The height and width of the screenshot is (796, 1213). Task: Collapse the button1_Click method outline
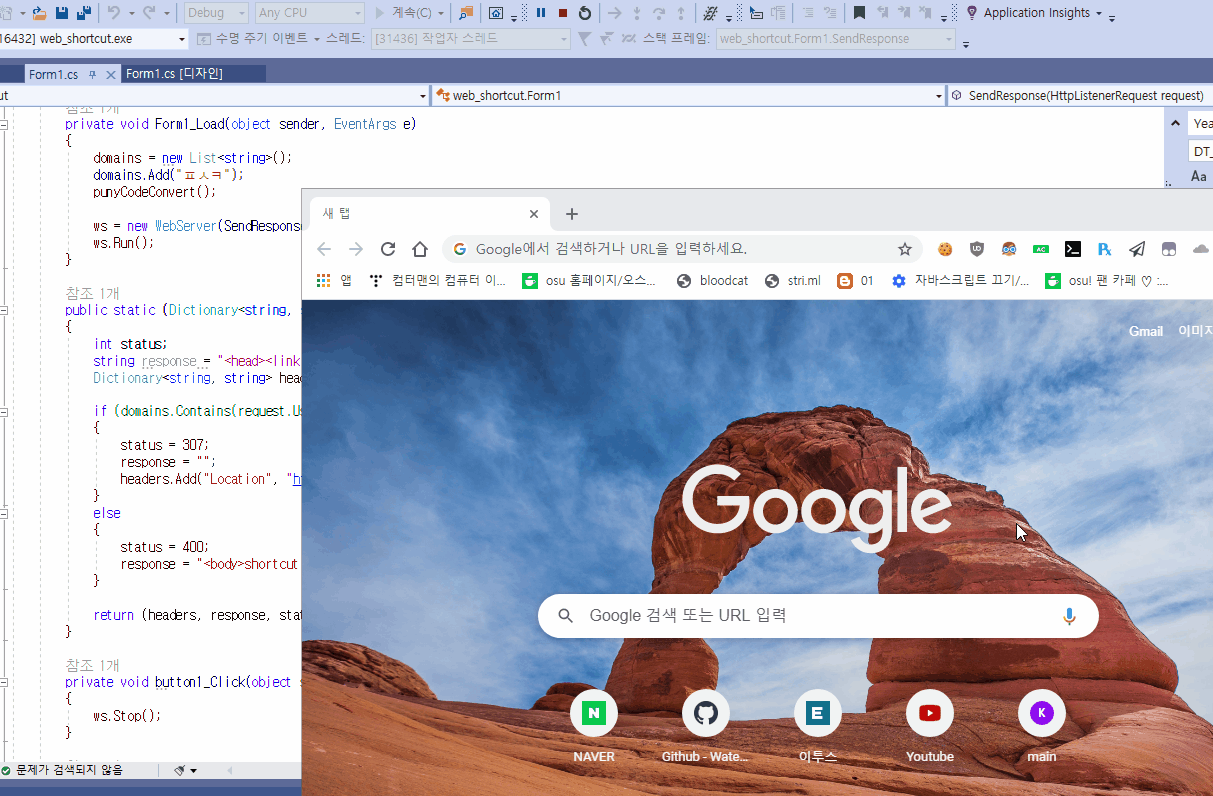coord(4,682)
